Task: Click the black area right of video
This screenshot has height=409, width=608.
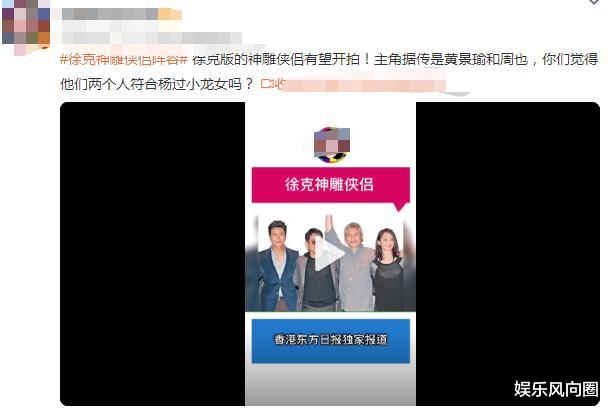Action: click(508, 240)
